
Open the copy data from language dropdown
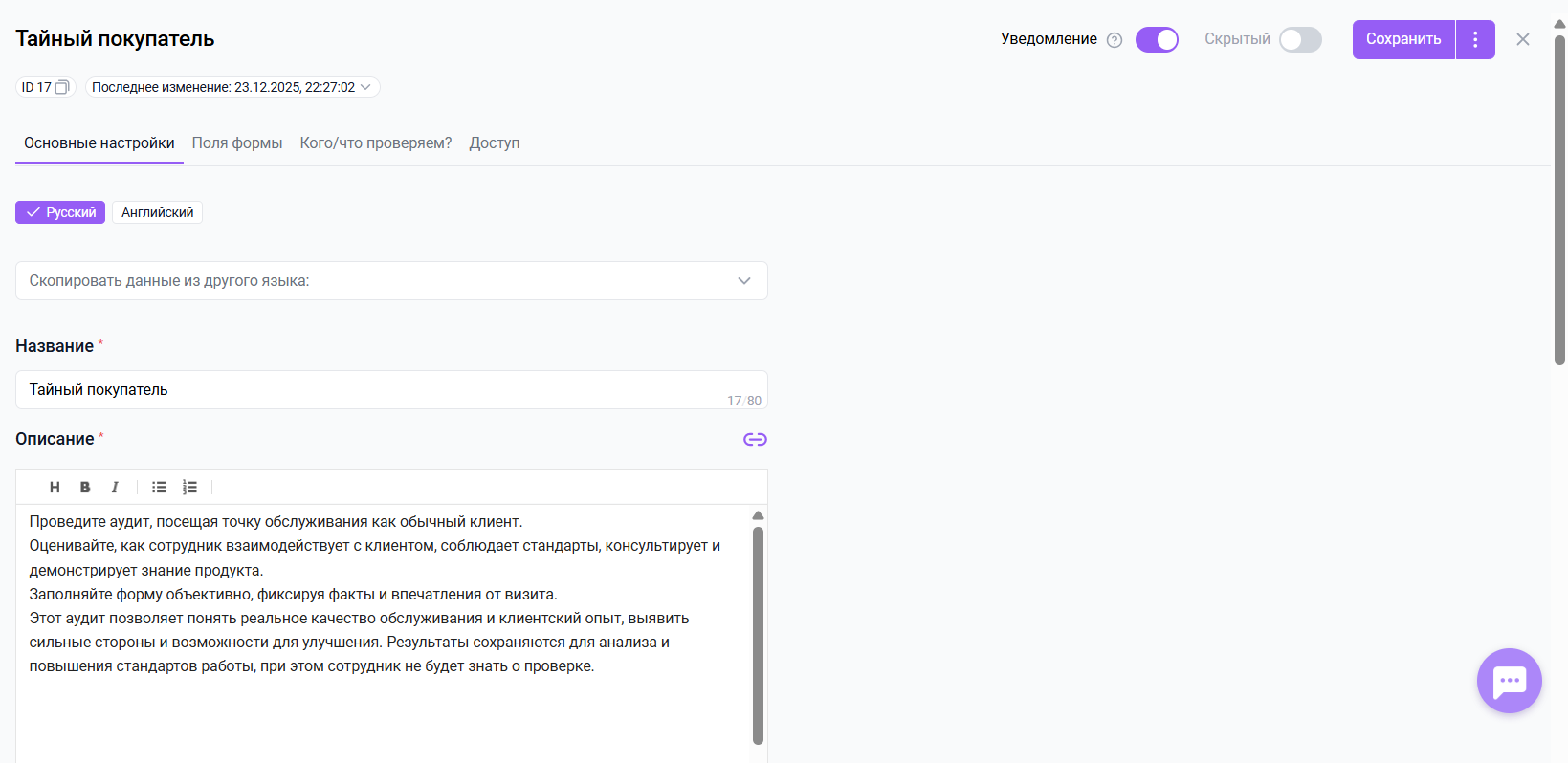coord(391,281)
